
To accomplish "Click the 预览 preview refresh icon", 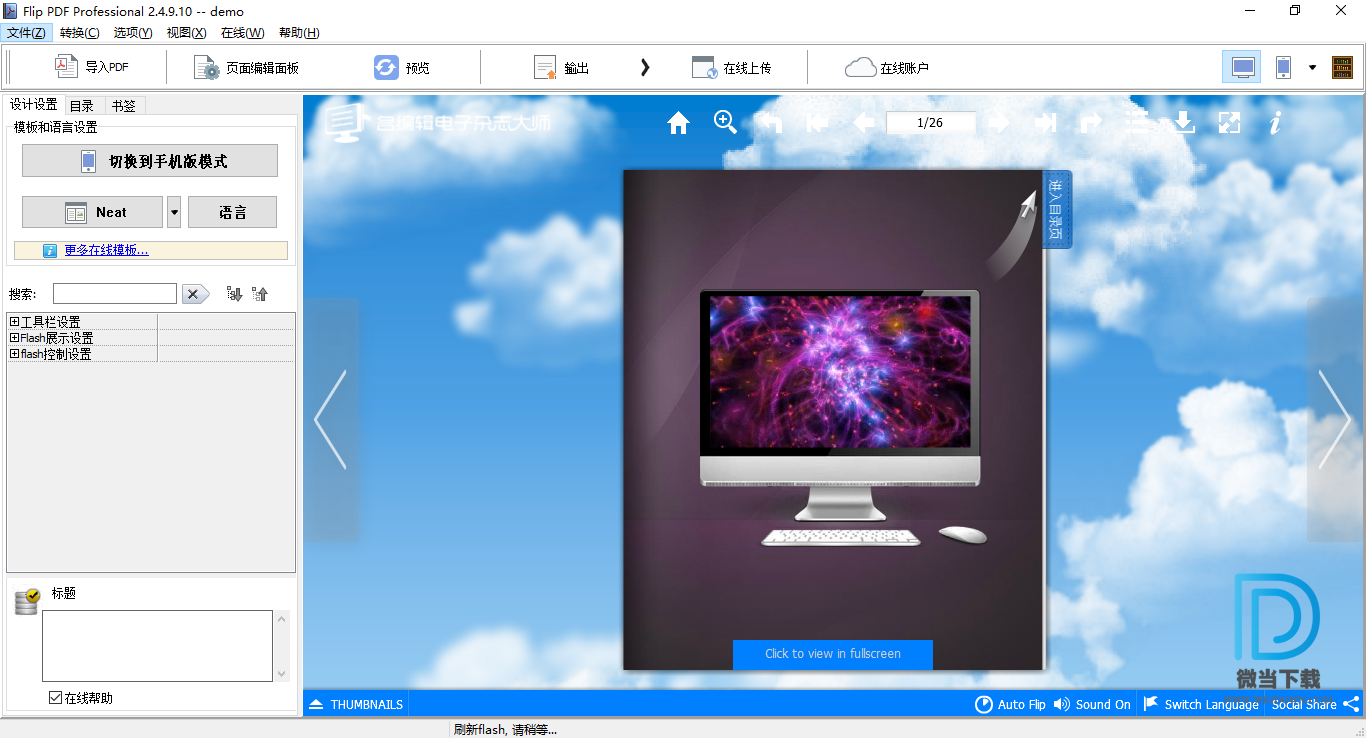I will [x=386, y=67].
